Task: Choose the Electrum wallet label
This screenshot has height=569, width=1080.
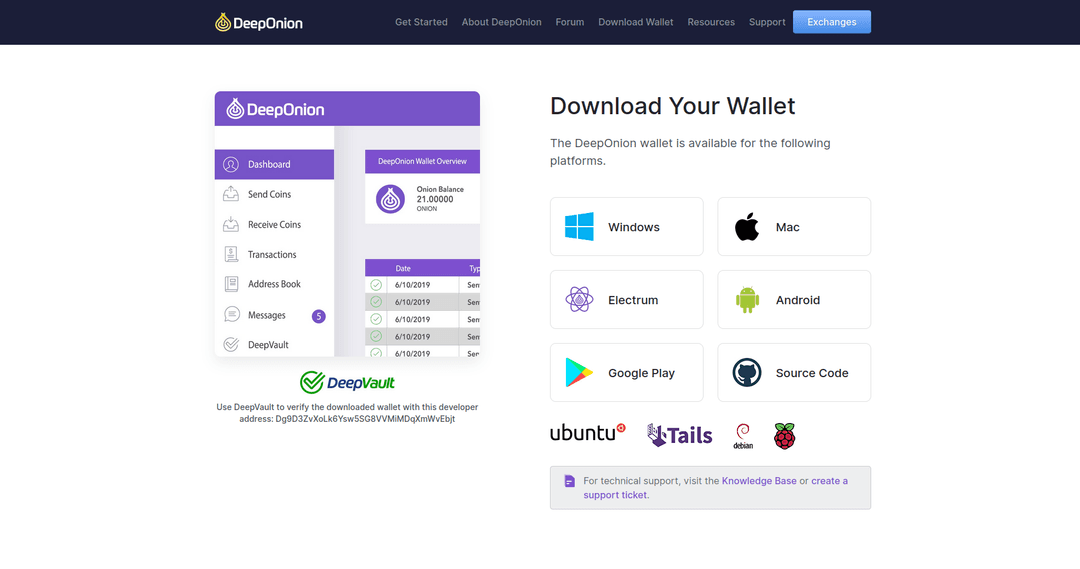Action: (x=633, y=300)
